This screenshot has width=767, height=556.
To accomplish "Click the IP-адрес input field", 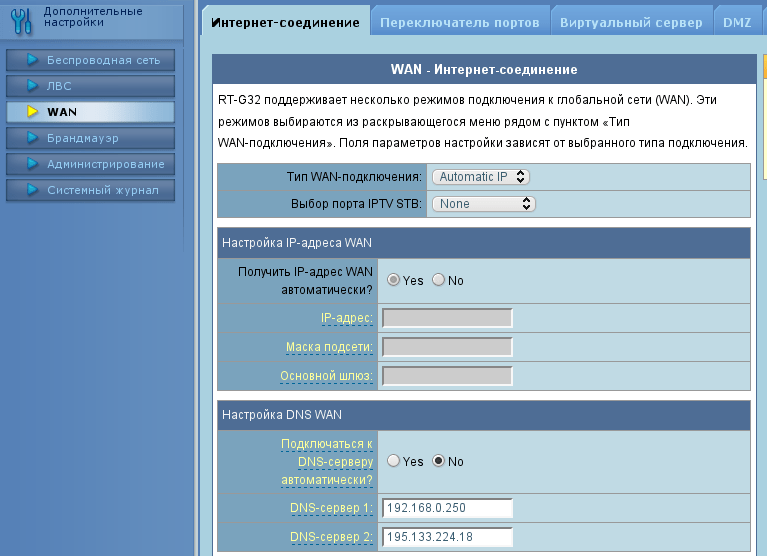I will click(447, 318).
